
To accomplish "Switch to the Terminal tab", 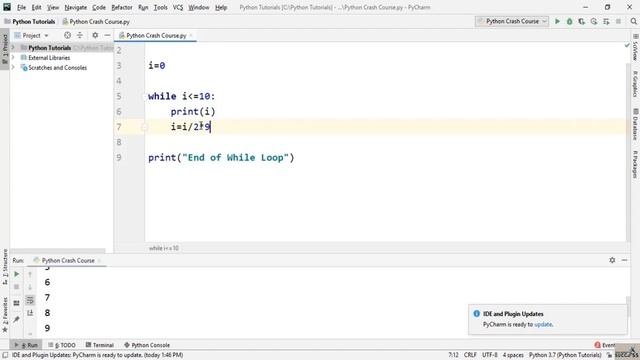I will tap(100, 345).
